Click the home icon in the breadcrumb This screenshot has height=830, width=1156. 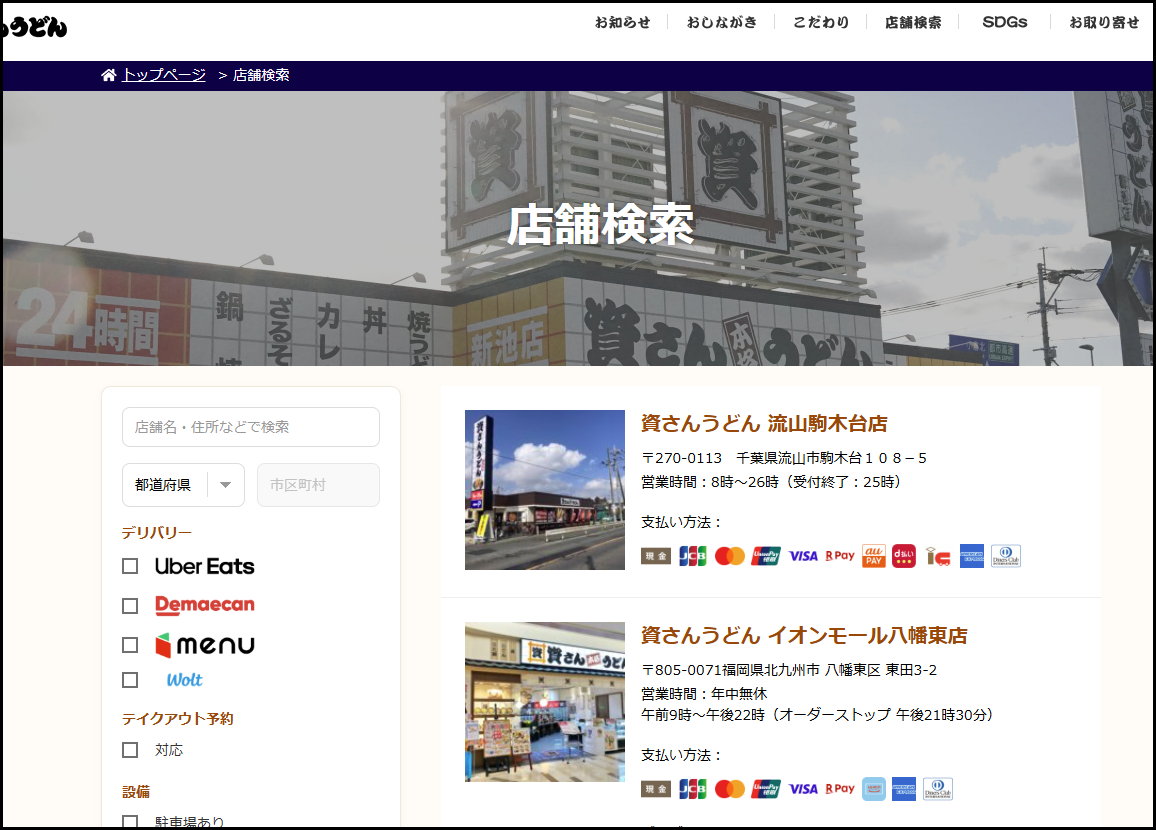(109, 75)
